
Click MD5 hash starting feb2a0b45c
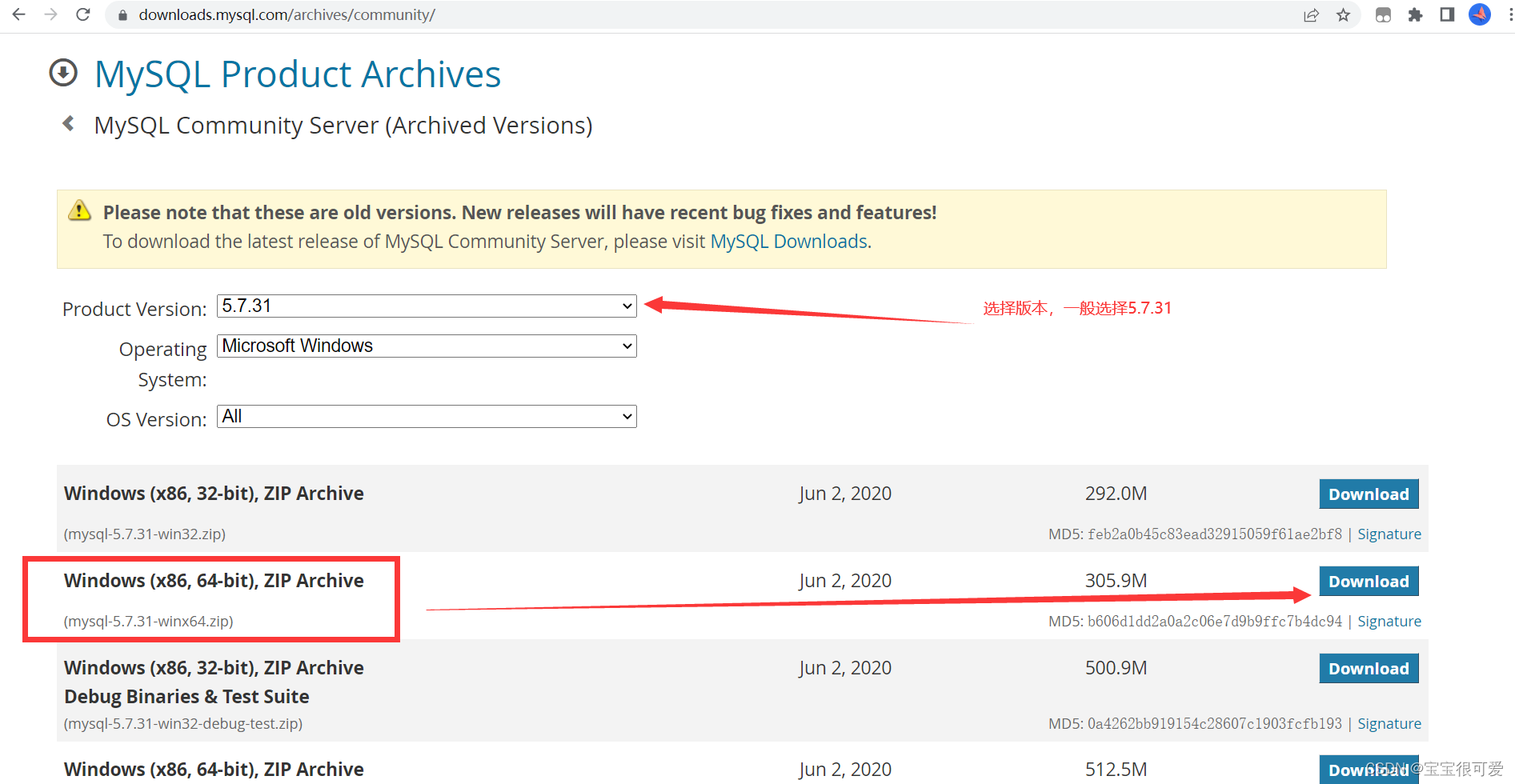[1214, 534]
